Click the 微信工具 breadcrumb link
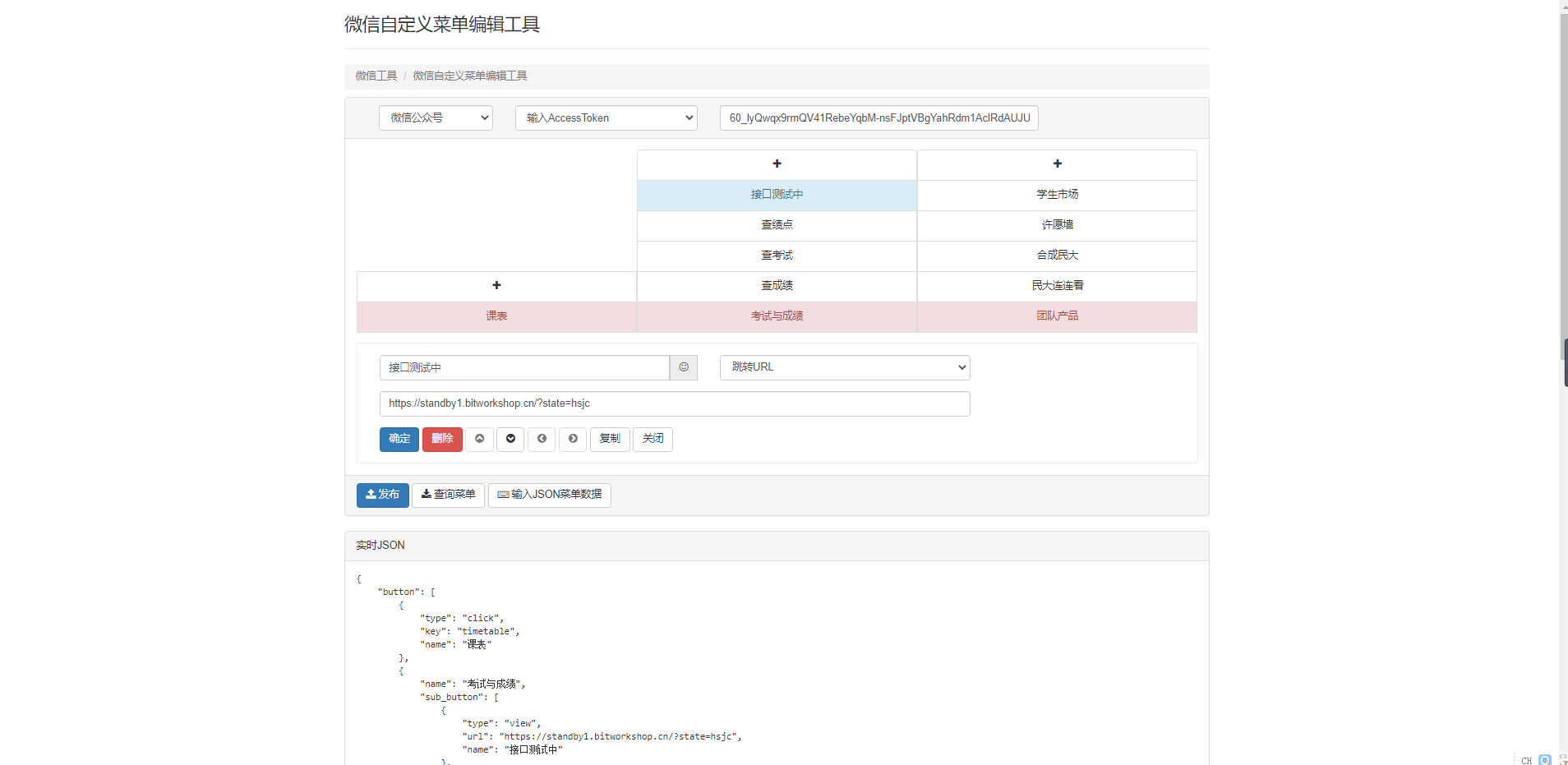The image size is (1568, 765). (x=376, y=76)
